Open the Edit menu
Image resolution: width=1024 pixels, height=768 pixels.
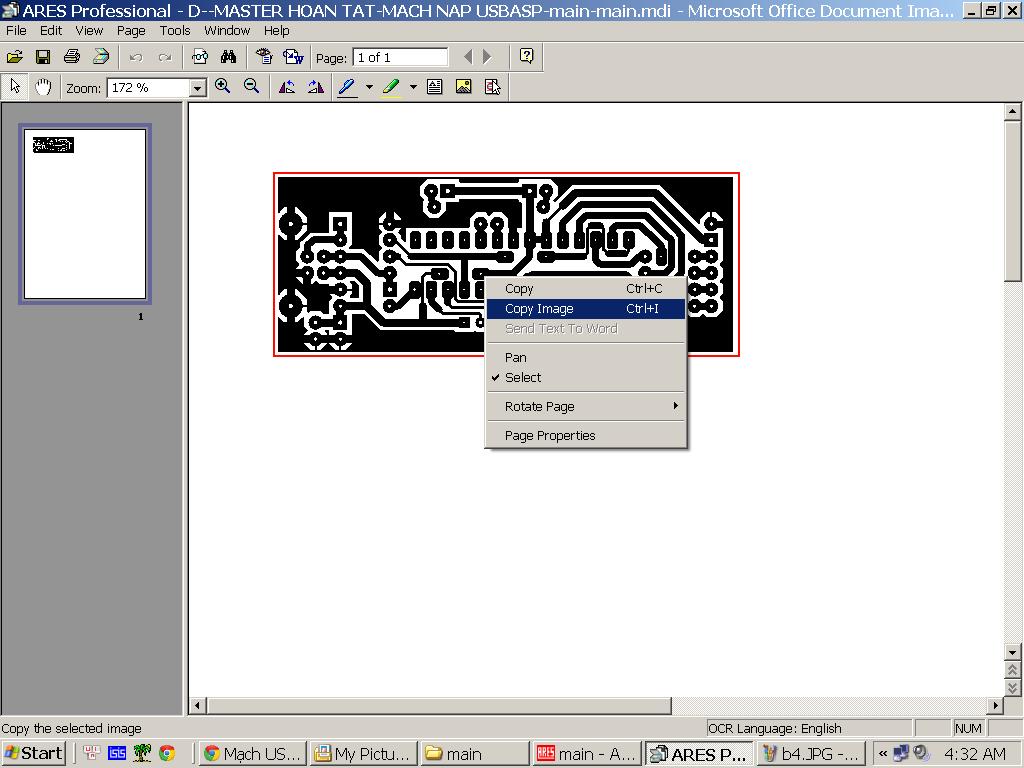coord(51,31)
